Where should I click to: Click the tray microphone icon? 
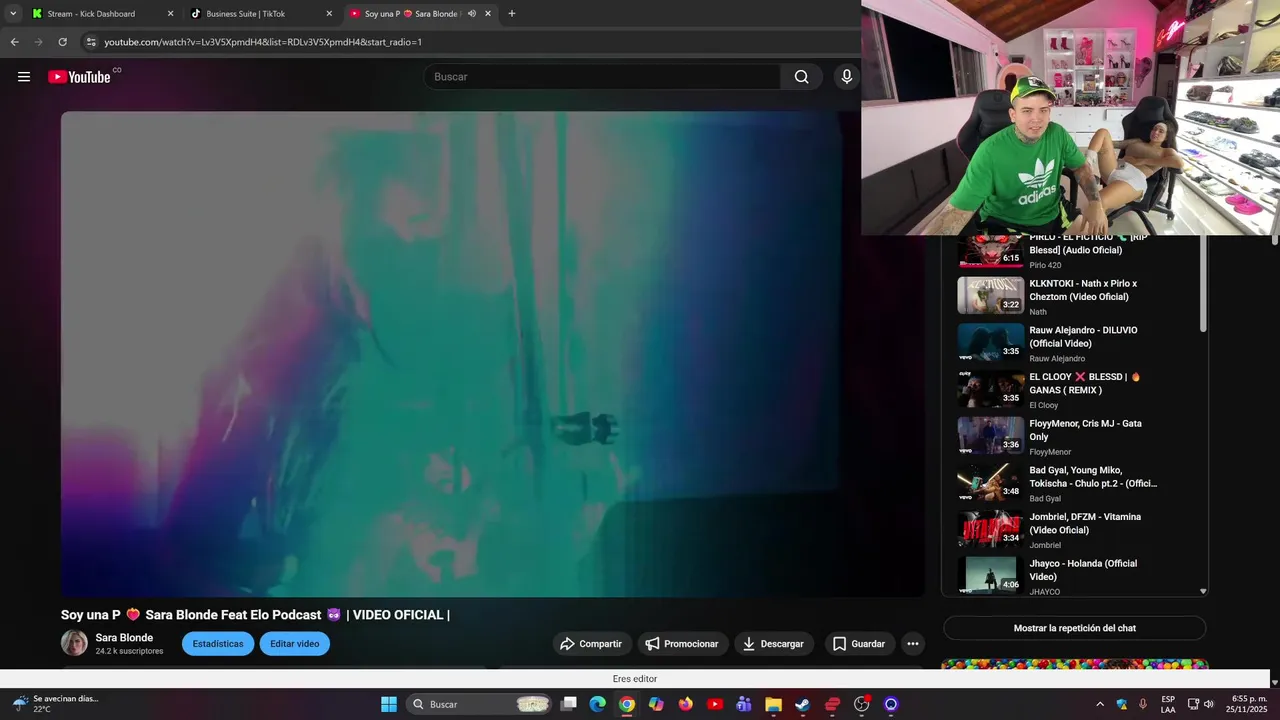click(1143, 704)
